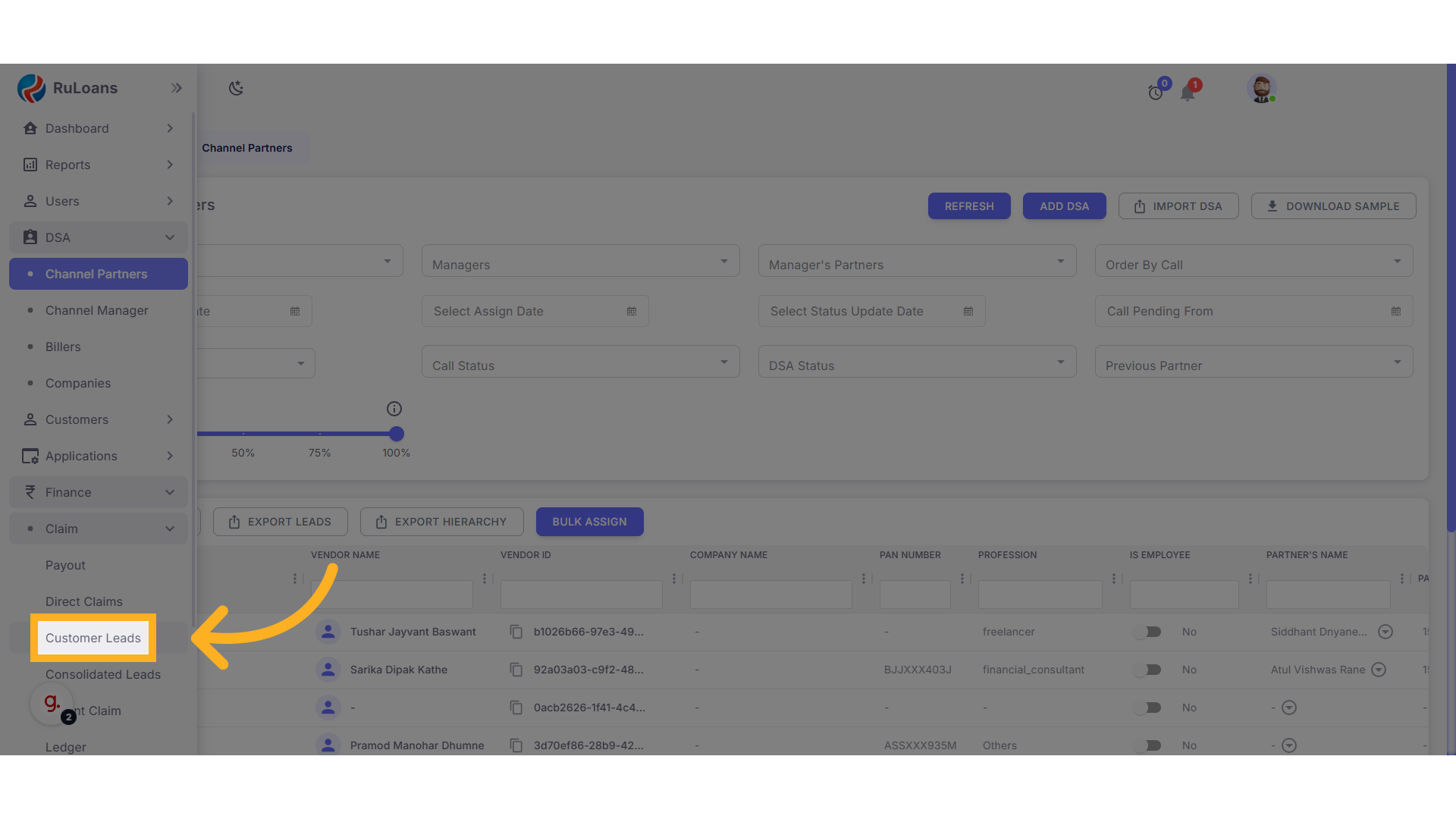The image size is (1456, 819).
Task: Click the slider info icon
Action: pyautogui.click(x=394, y=409)
